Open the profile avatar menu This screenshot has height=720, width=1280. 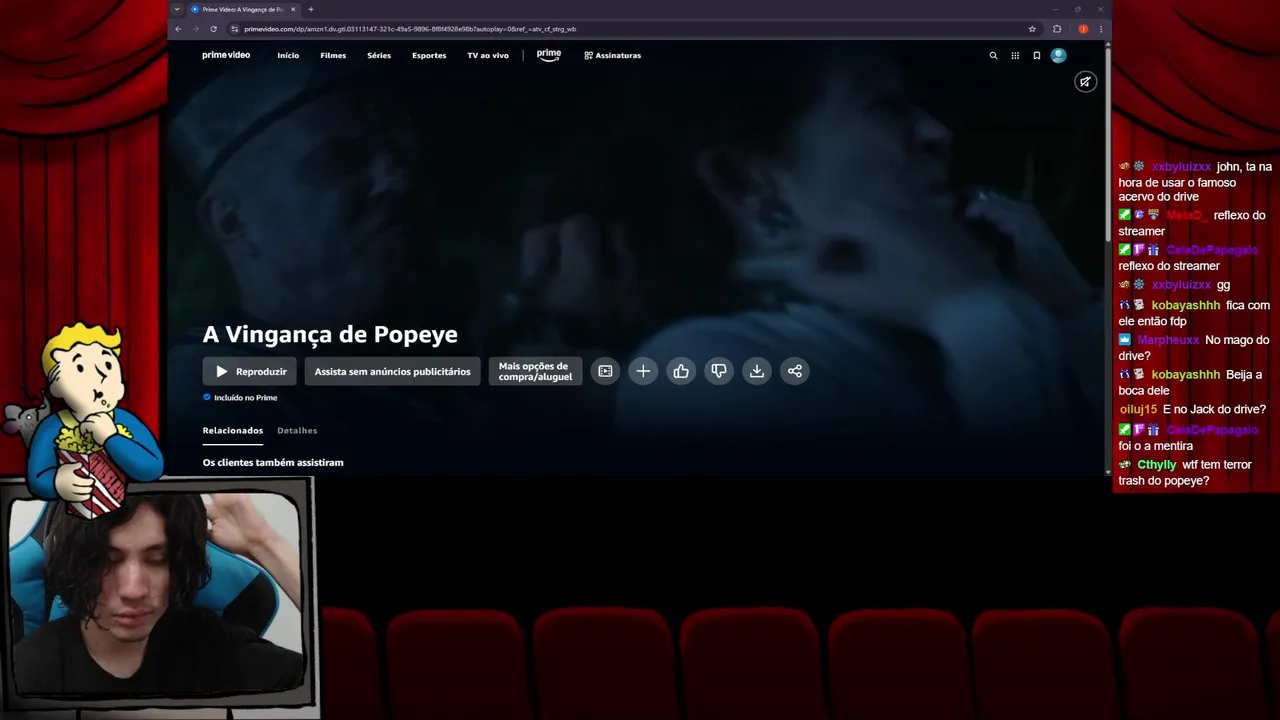point(1059,56)
